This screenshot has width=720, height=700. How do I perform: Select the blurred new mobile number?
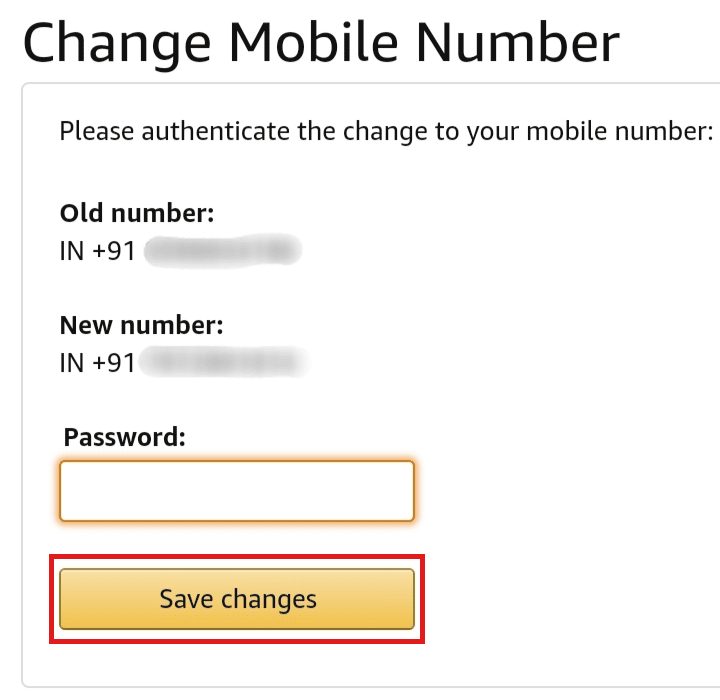click(x=224, y=362)
